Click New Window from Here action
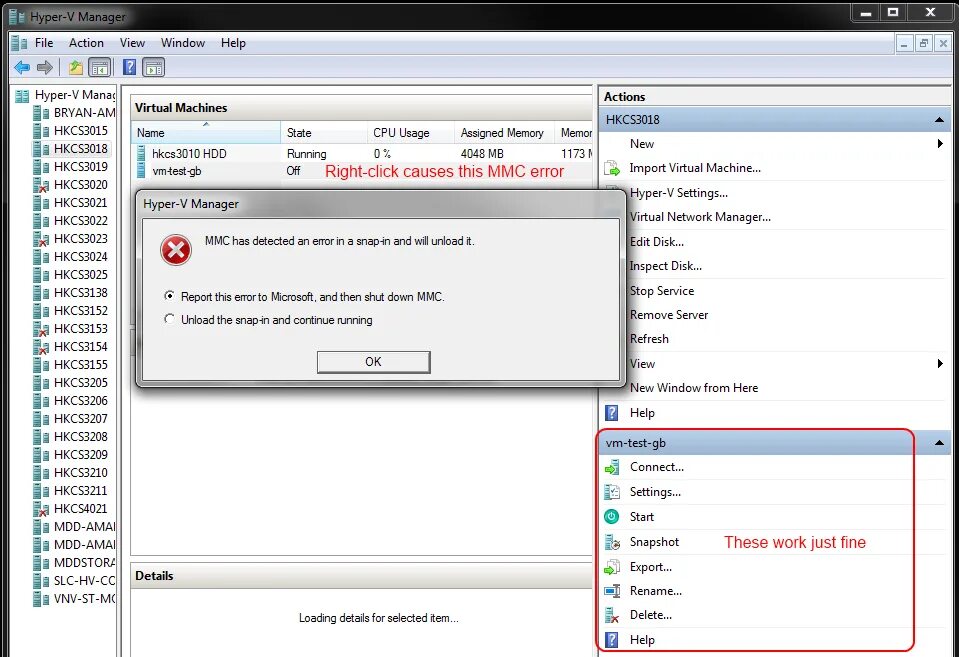The image size is (959, 657). pyautogui.click(x=694, y=388)
